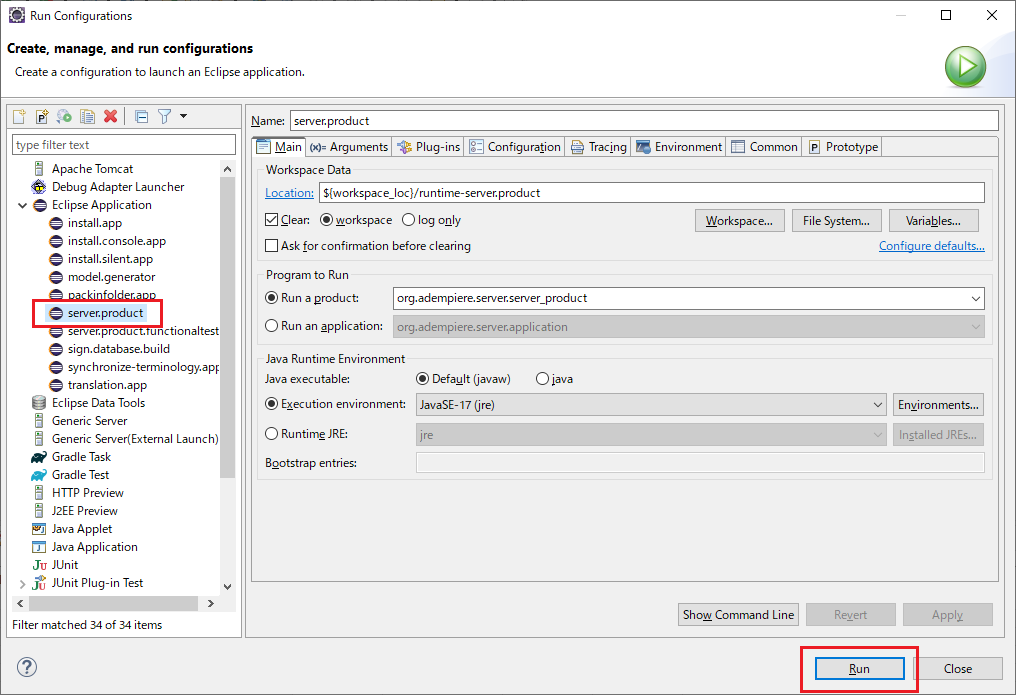1016x695 pixels.
Task: Click the filter funnel icon
Action: point(165,117)
